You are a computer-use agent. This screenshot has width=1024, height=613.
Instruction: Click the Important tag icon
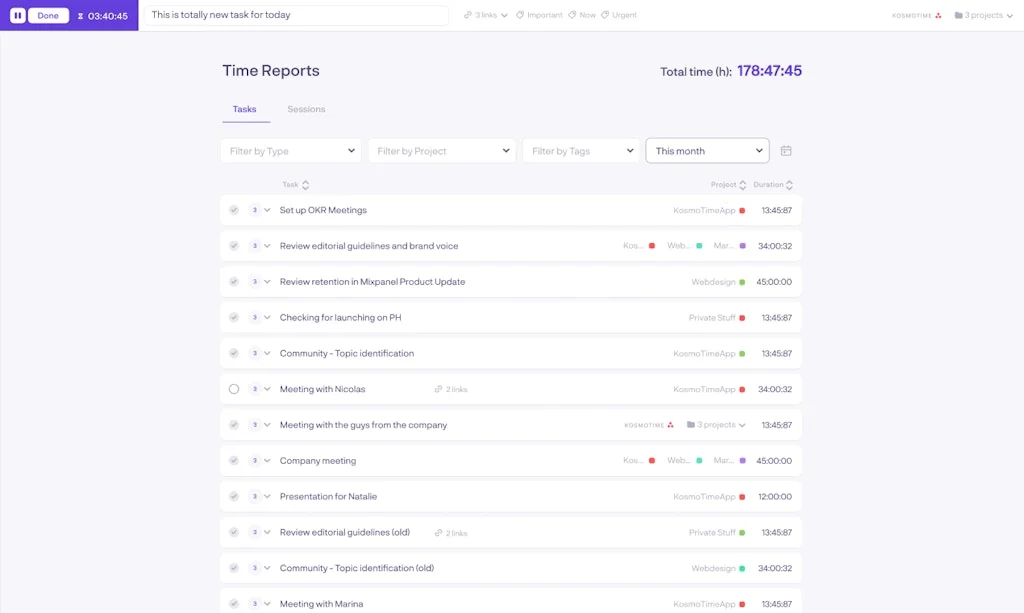[x=521, y=15]
